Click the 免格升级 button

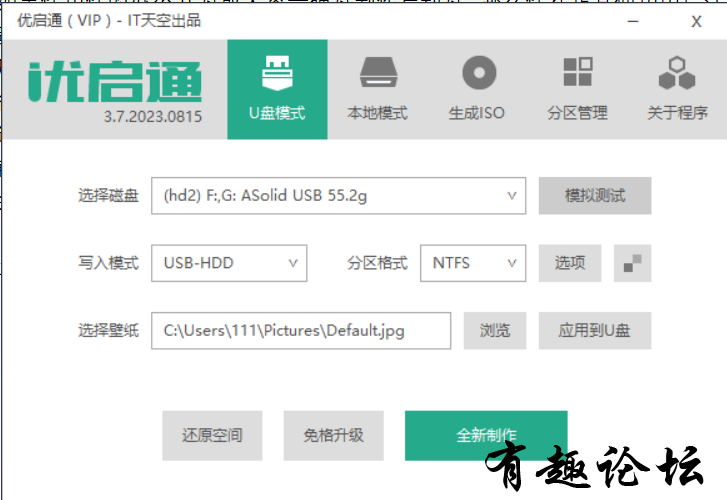coord(334,436)
